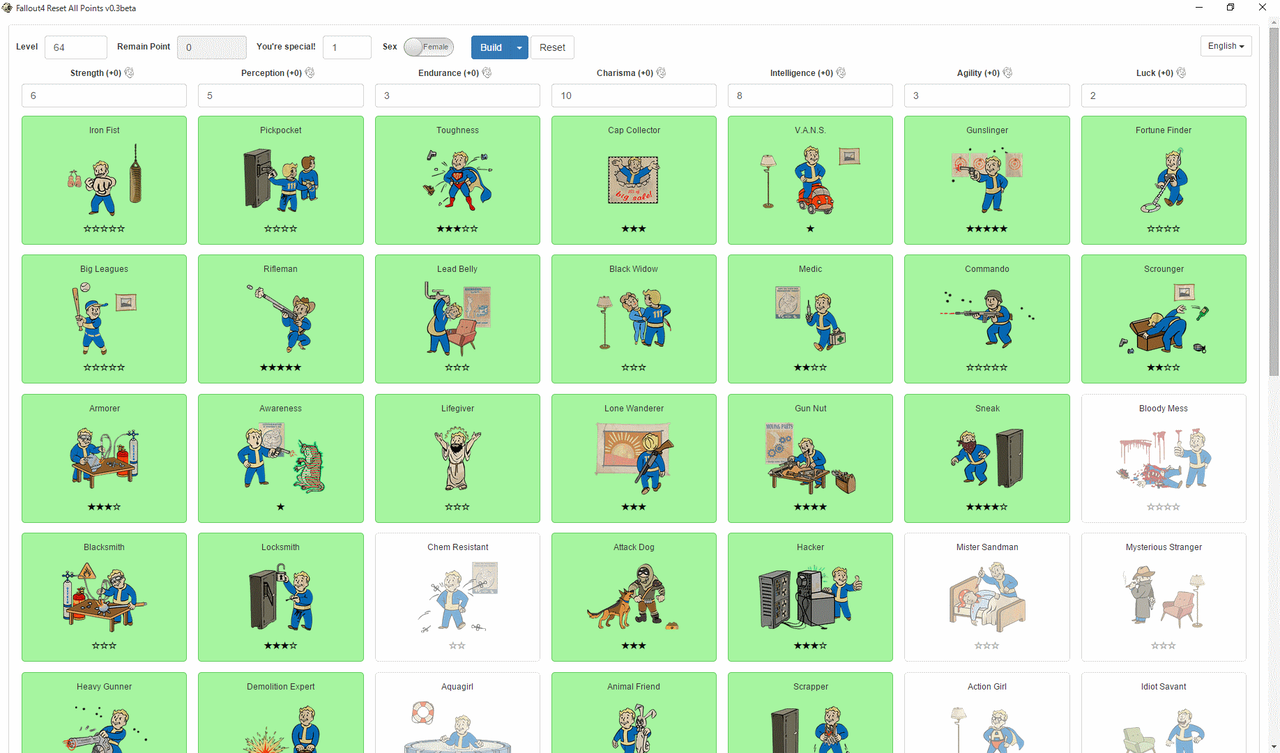Click the Agility value field

coord(988,95)
